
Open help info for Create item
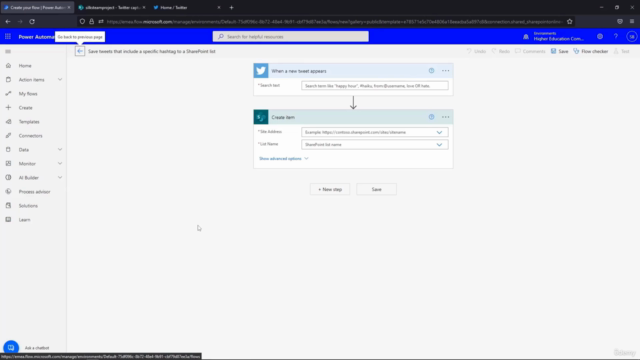click(431, 117)
